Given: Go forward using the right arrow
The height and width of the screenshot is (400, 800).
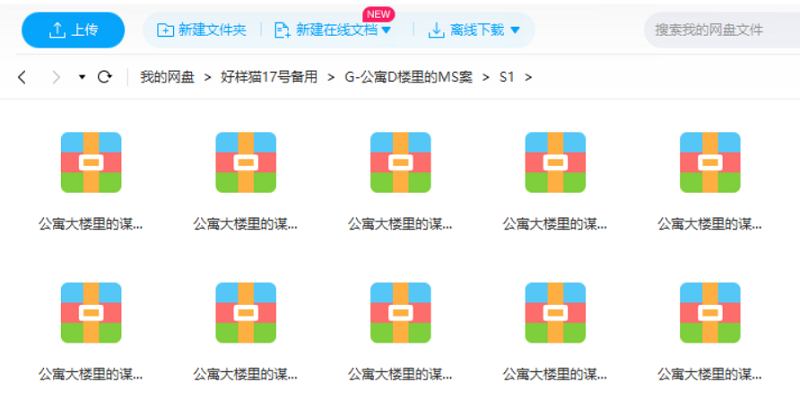Looking at the screenshot, I should pyautogui.click(x=55, y=77).
